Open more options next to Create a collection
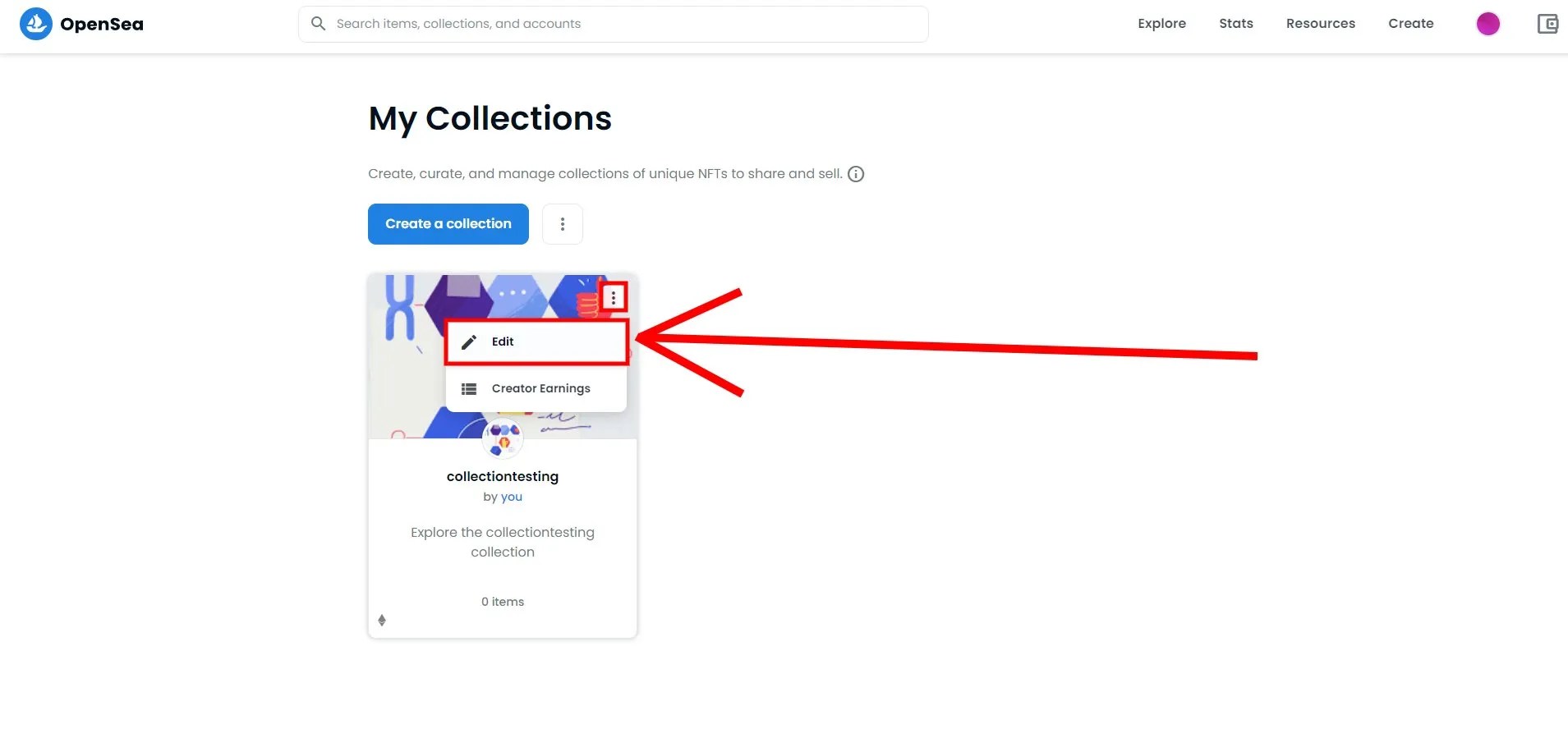The height and width of the screenshot is (747, 1568). (563, 224)
